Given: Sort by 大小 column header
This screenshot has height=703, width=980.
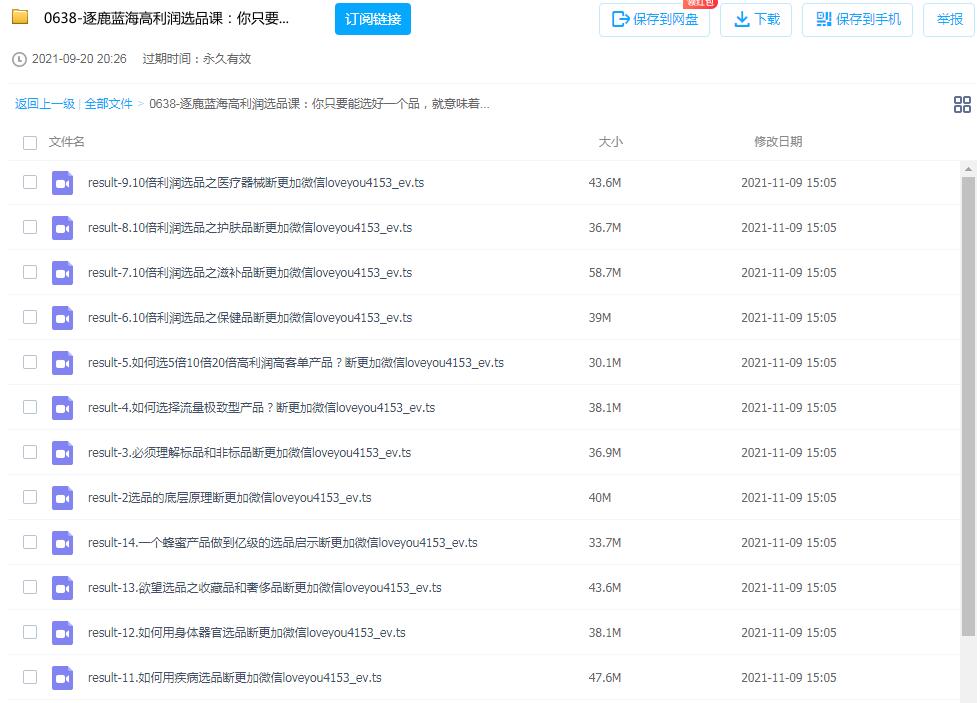Looking at the screenshot, I should click(610, 142).
